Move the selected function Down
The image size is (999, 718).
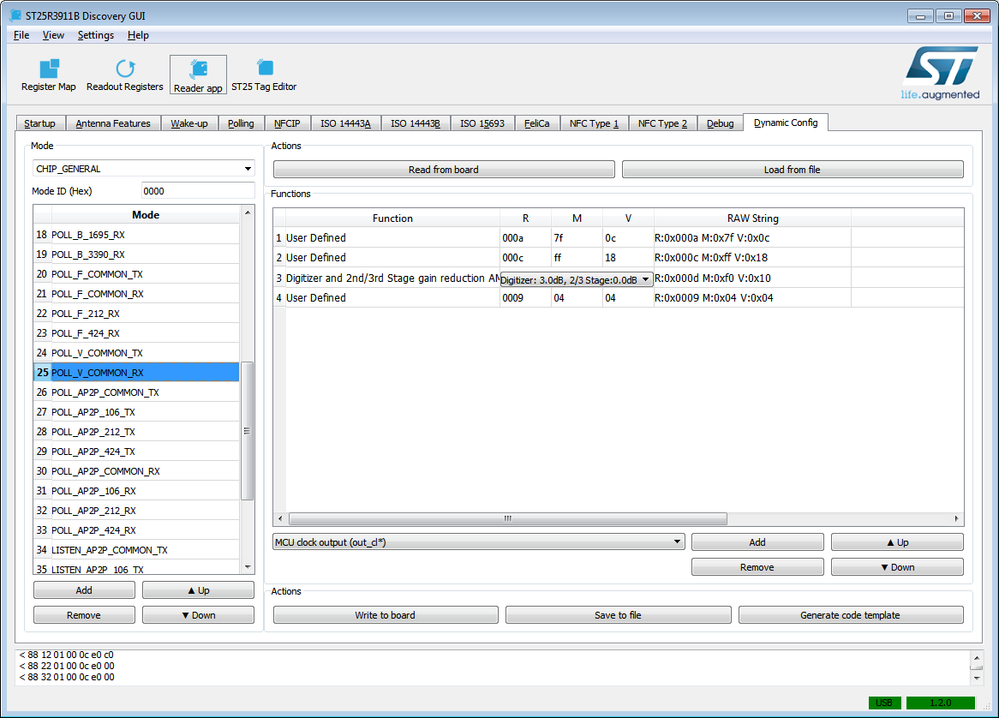(897, 567)
